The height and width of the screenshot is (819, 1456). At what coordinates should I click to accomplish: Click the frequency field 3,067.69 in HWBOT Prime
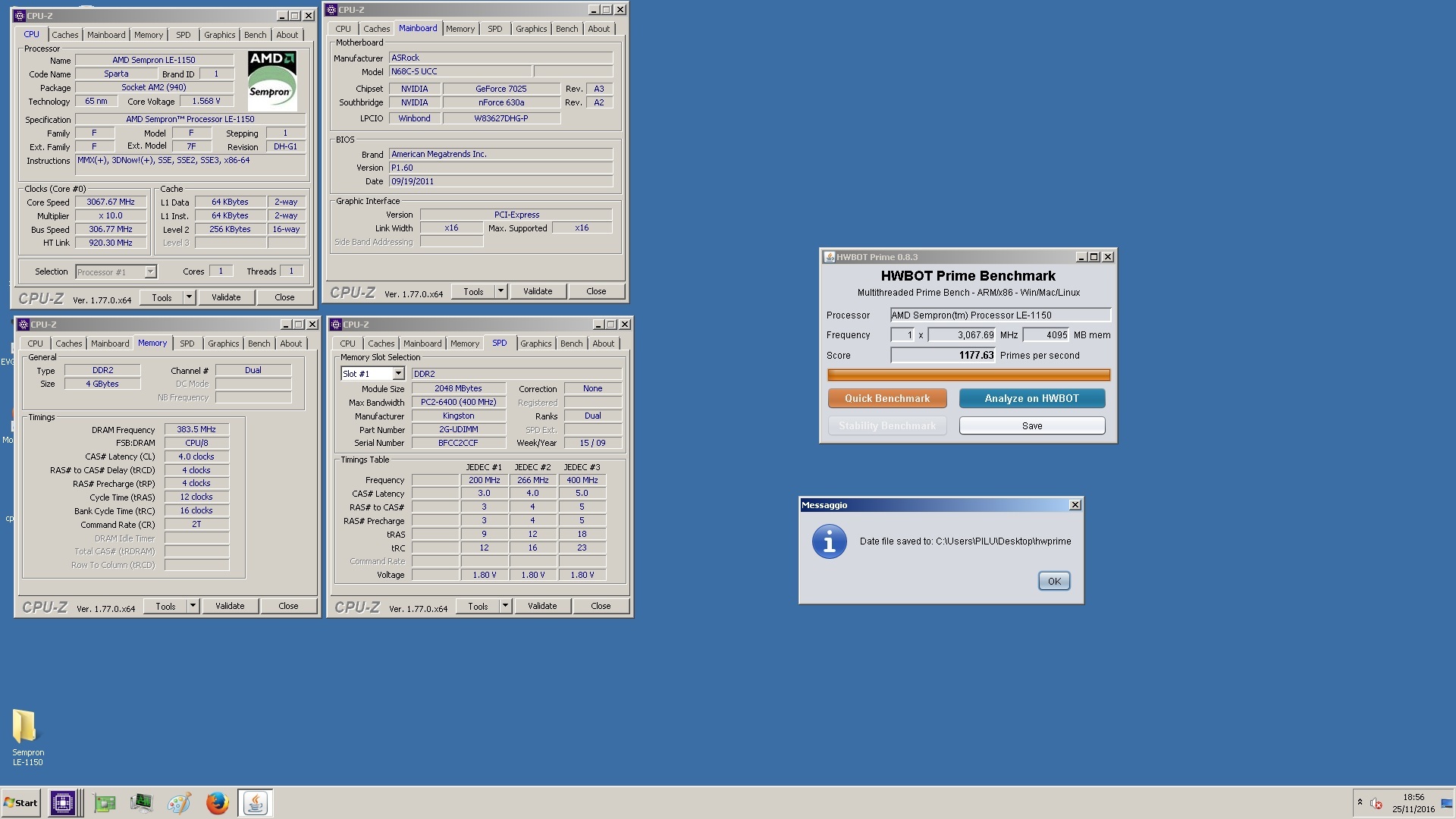click(962, 334)
